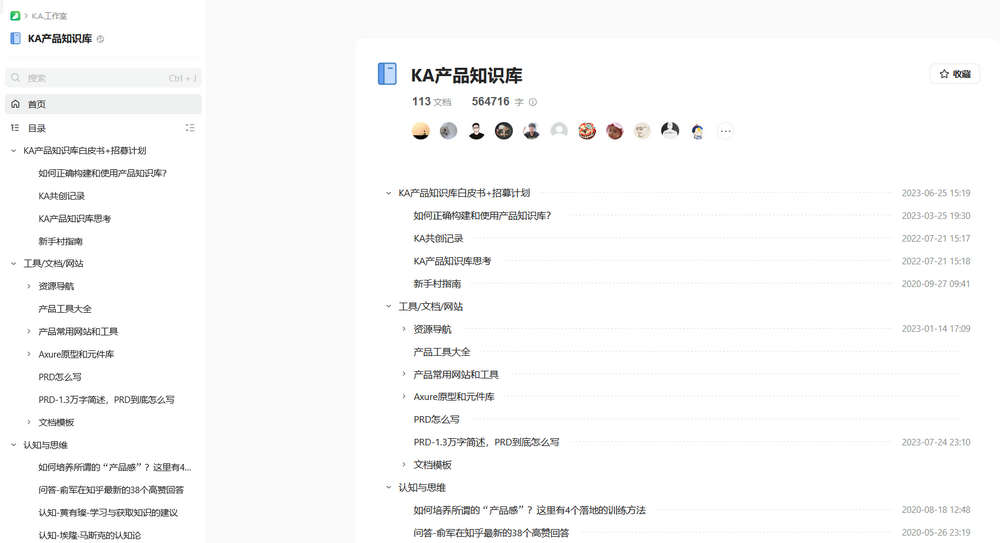1000x543 pixels.
Task: Open the first member avatar with sunset
Action: [x=420, y=131]
